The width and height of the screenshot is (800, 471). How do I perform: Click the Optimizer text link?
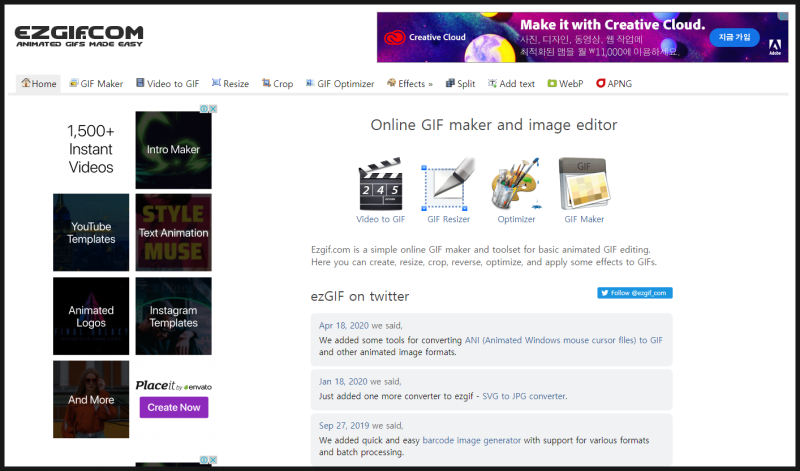[516, 219]
